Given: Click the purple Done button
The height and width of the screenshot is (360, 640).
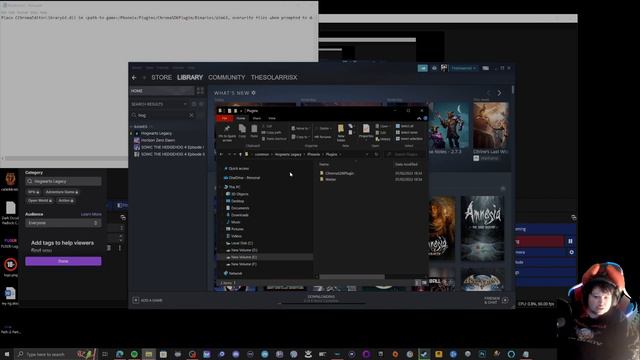Looking at the screenshot, I should [63, 261].
